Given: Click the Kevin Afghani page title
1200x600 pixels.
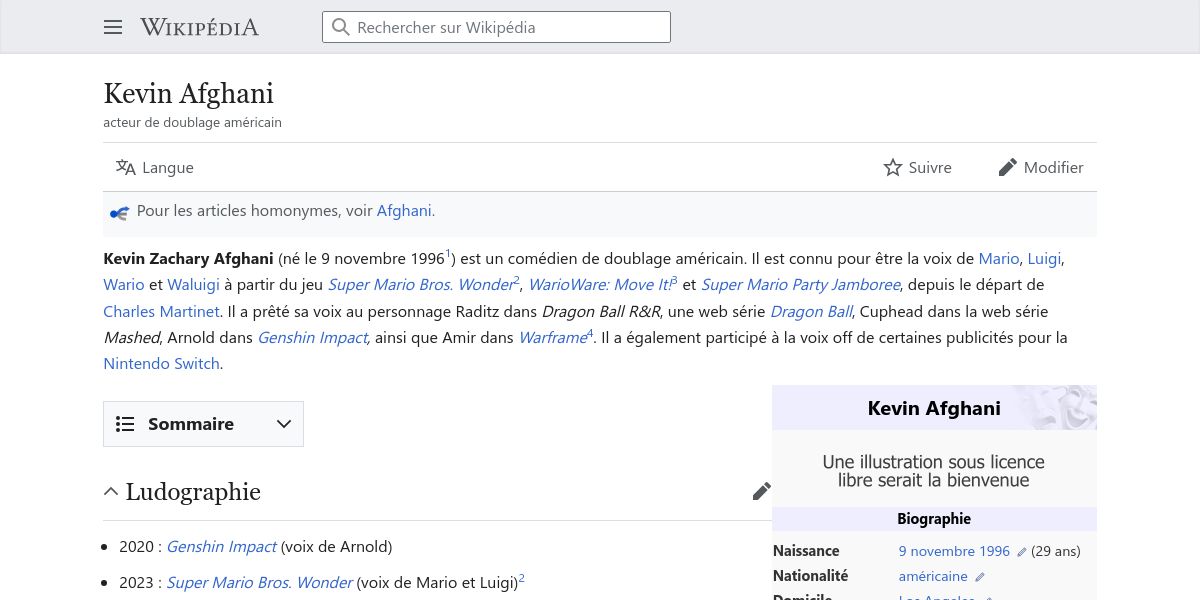Looking at the screenshot, I should point(188,94).
